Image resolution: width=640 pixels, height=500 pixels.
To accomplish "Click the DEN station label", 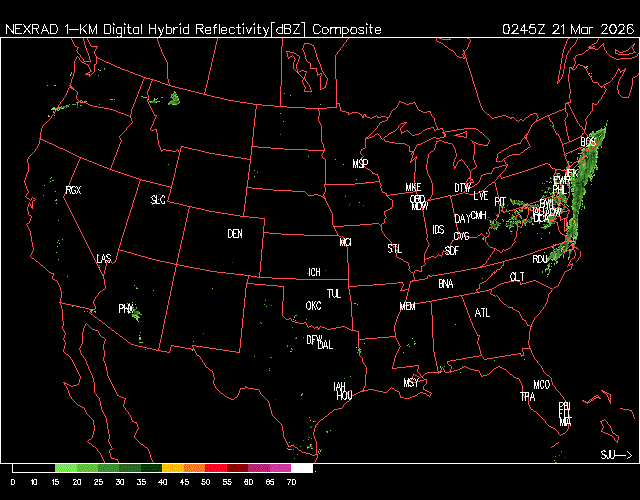I will pyautogui.click(x=235, y=234).
